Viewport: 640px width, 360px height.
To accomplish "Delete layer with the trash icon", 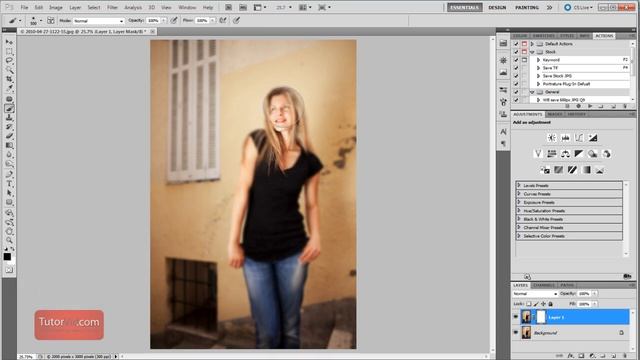I will tap(624, 356).
